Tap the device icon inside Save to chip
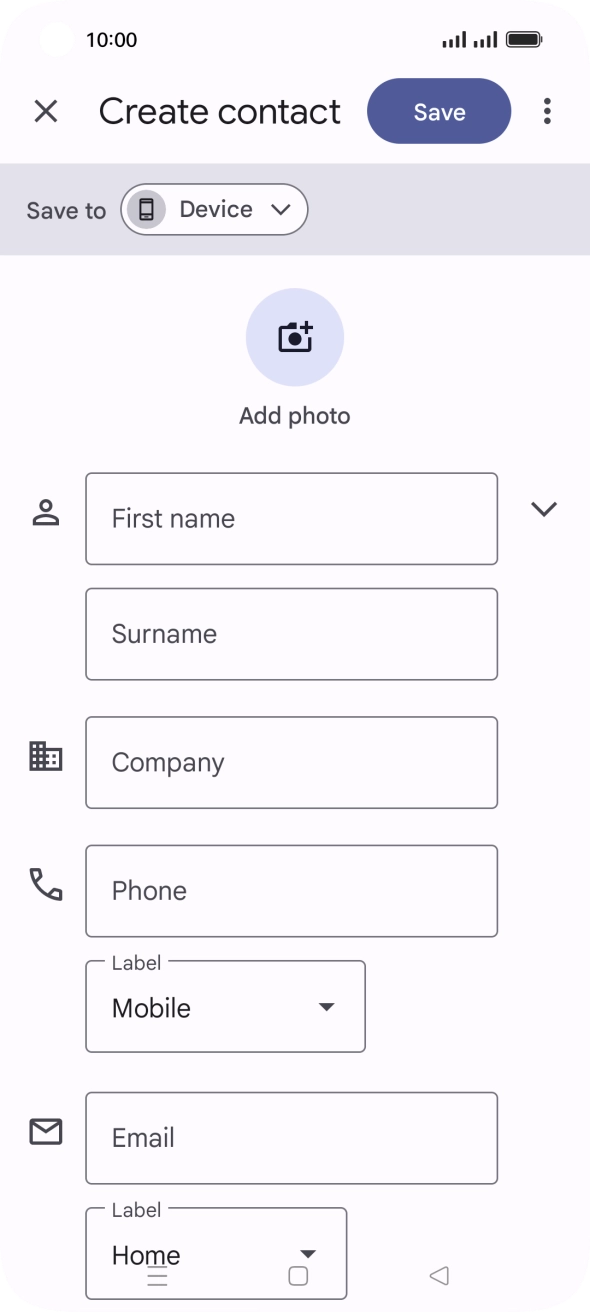590x1312 pixels. click(148, 209)
